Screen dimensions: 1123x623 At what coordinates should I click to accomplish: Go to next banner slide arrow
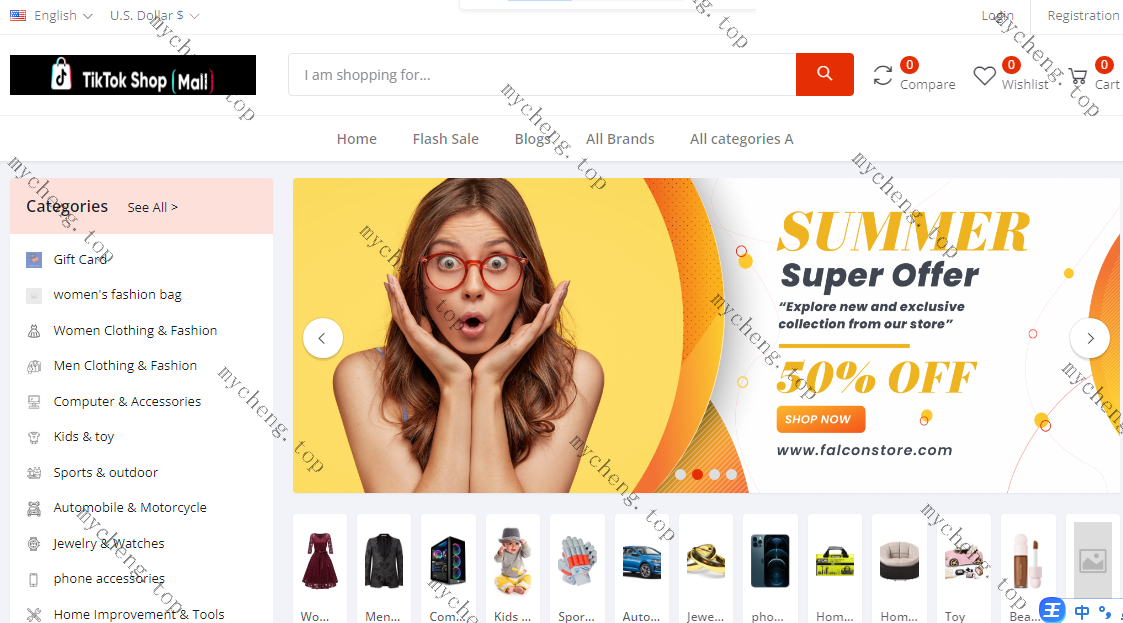coord(1090,338)
